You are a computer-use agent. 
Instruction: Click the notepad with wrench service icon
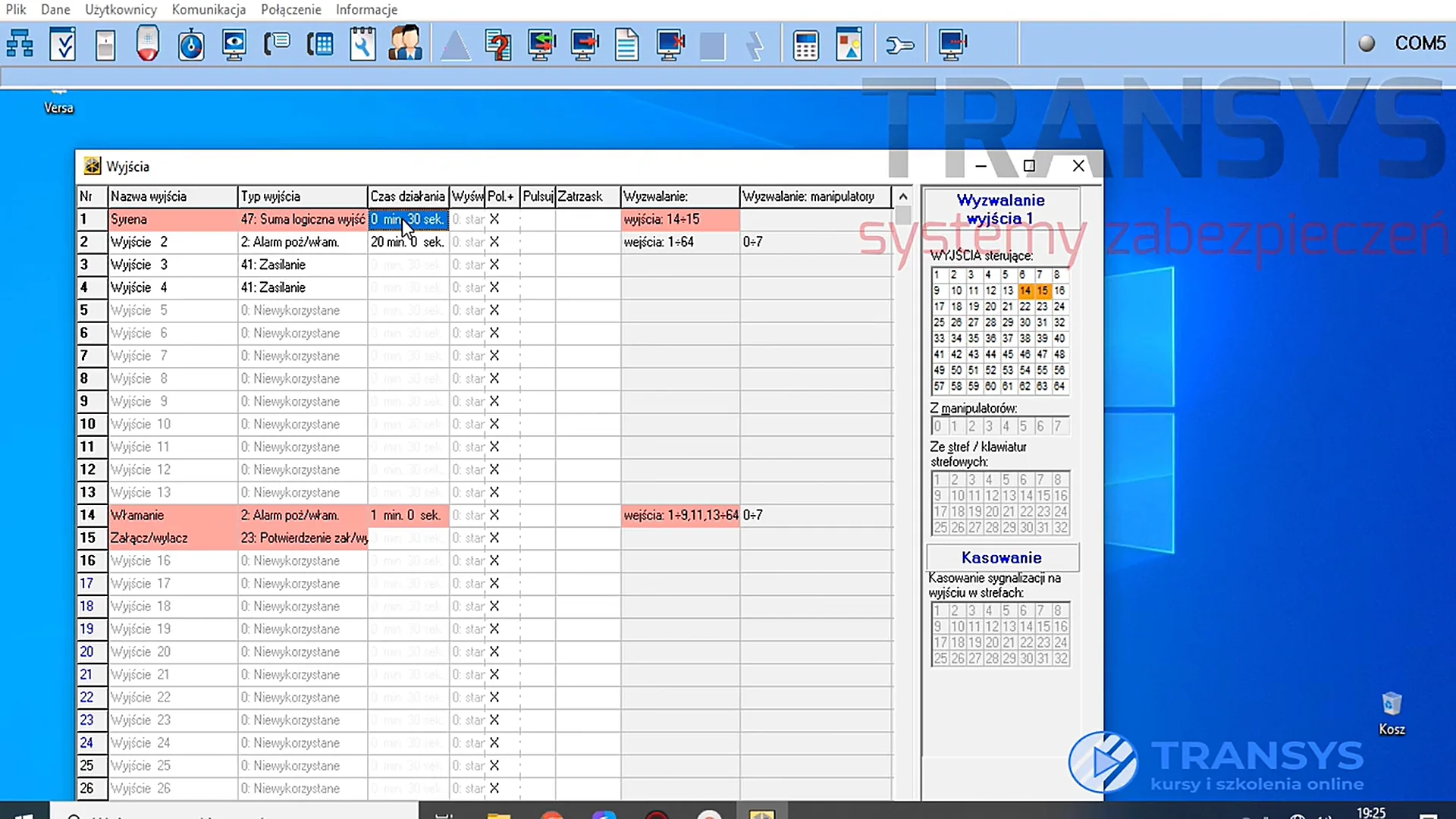(x=362, y=44)
